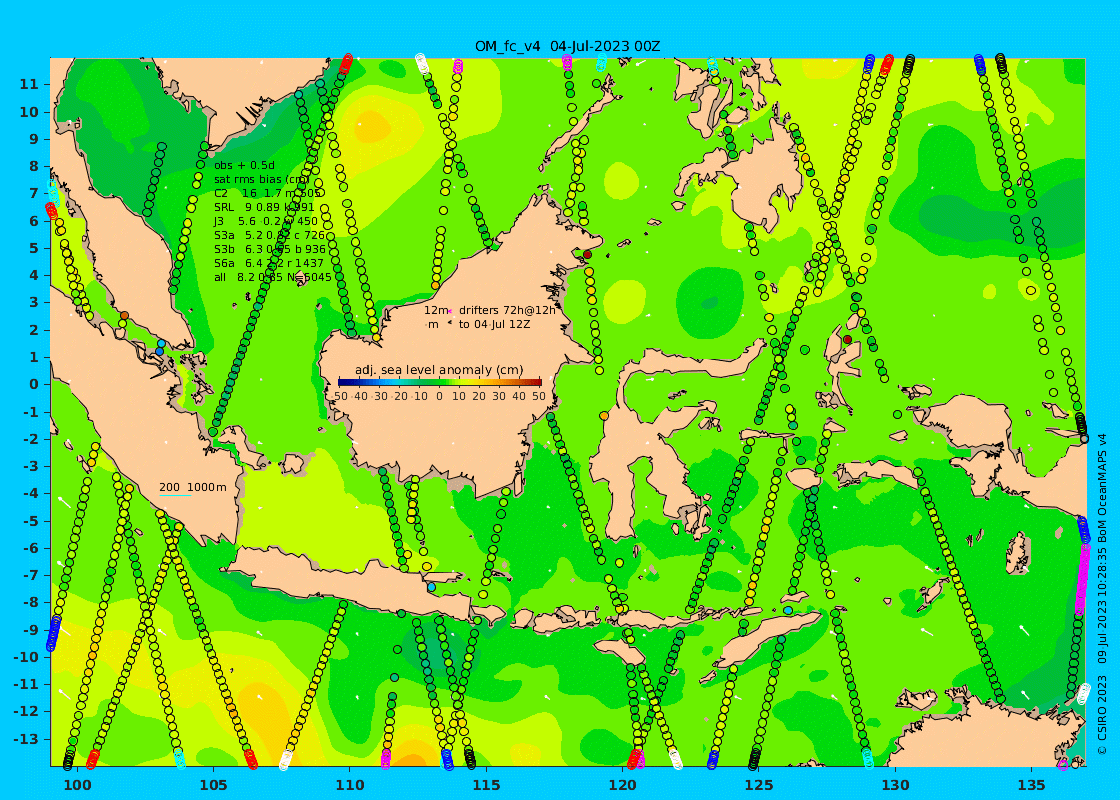Click the 'sat rms bias (cm)' legend header

(x=261, y=179)
